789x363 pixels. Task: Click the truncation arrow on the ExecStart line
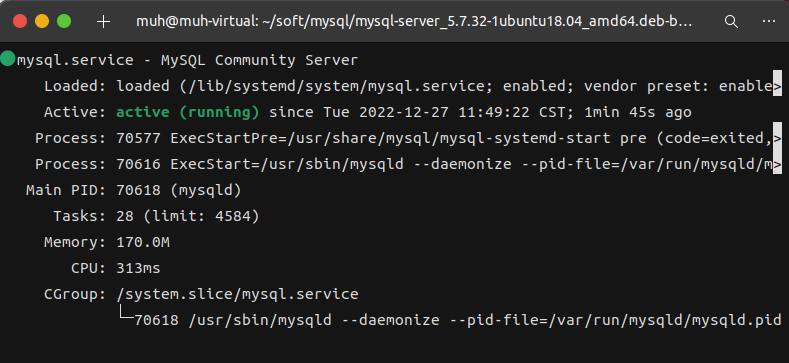coord(777,165)
